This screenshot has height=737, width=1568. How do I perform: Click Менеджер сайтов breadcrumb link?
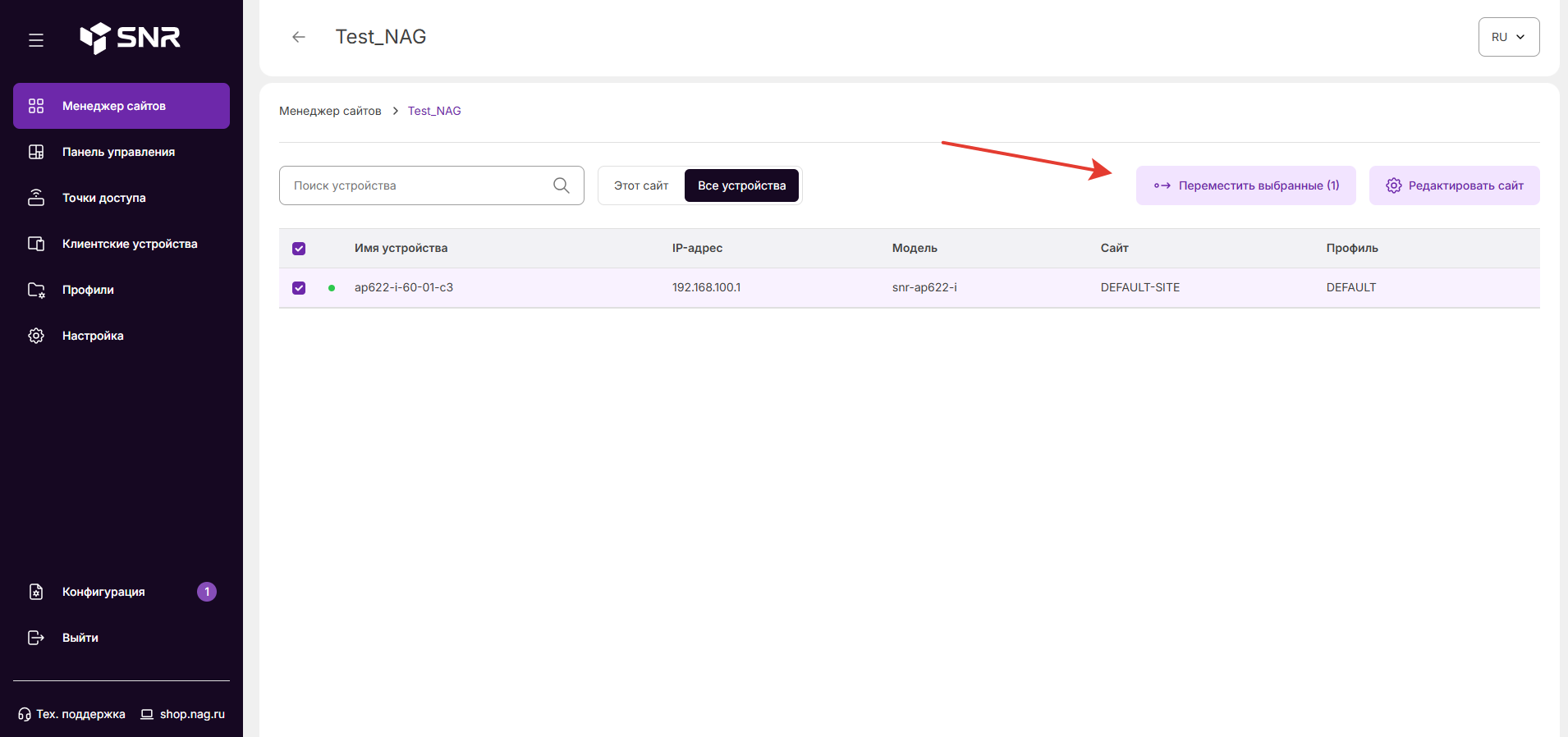click(330, 111)
